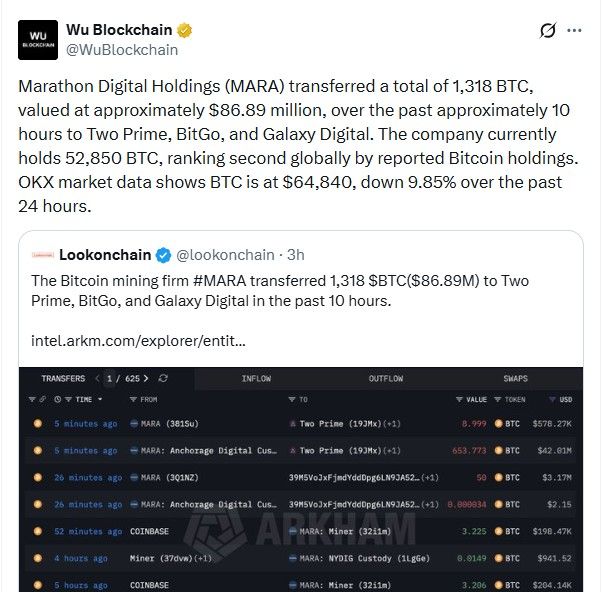
Task: Click the BTC coin icon in first row
Action: 500,423
